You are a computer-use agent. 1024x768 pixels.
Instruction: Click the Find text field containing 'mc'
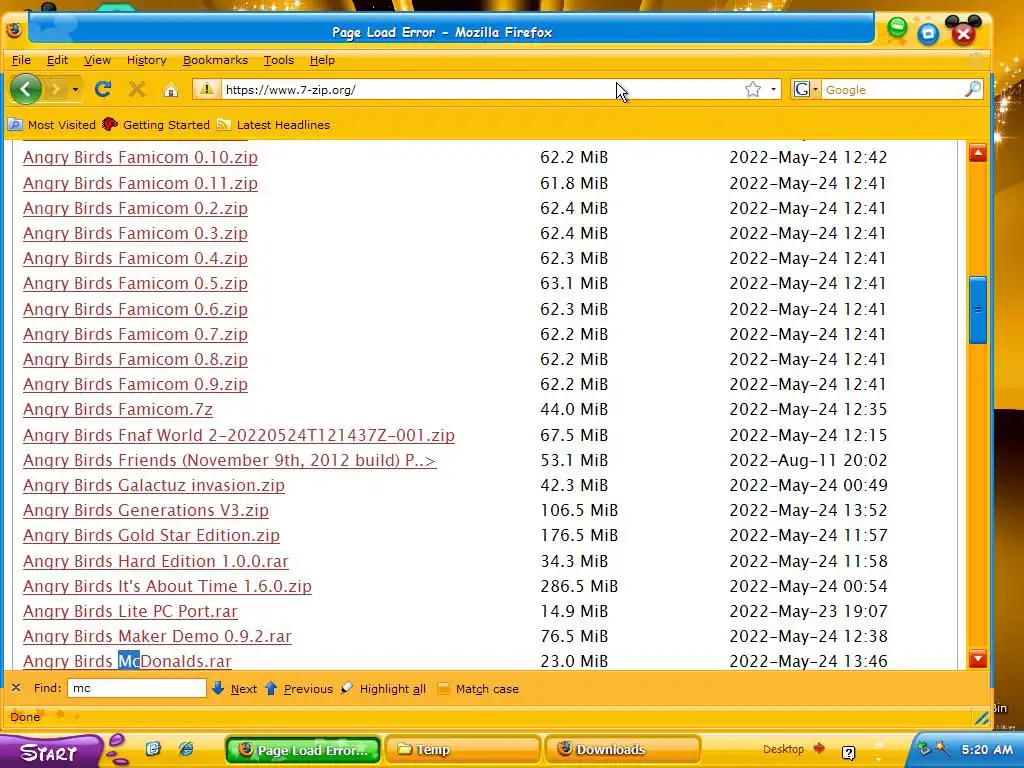(136, 688)
